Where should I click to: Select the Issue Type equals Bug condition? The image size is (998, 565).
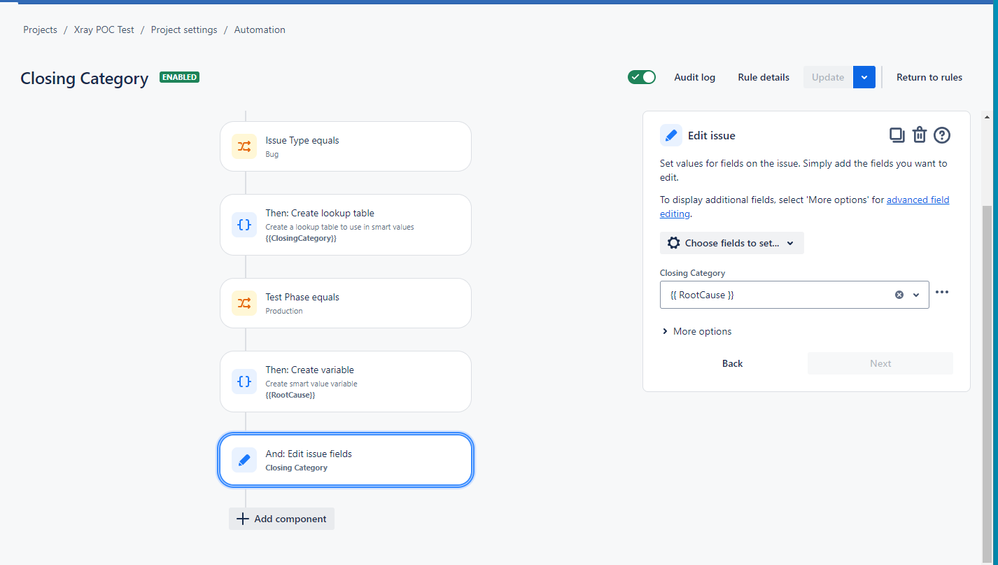click(x=346, y=146)
